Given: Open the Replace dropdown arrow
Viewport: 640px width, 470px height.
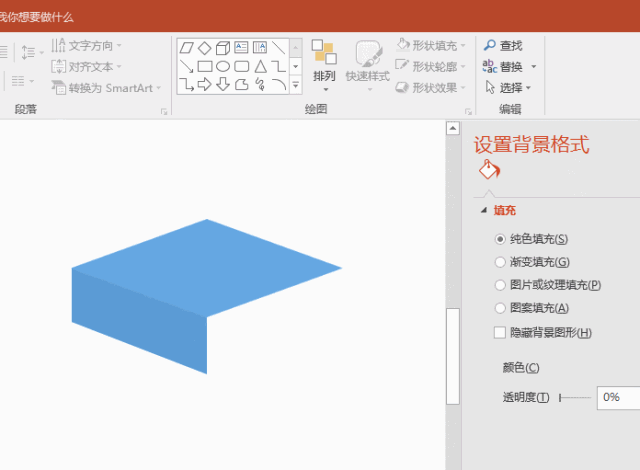Looking at the screenshot, I should coord(533,67).
